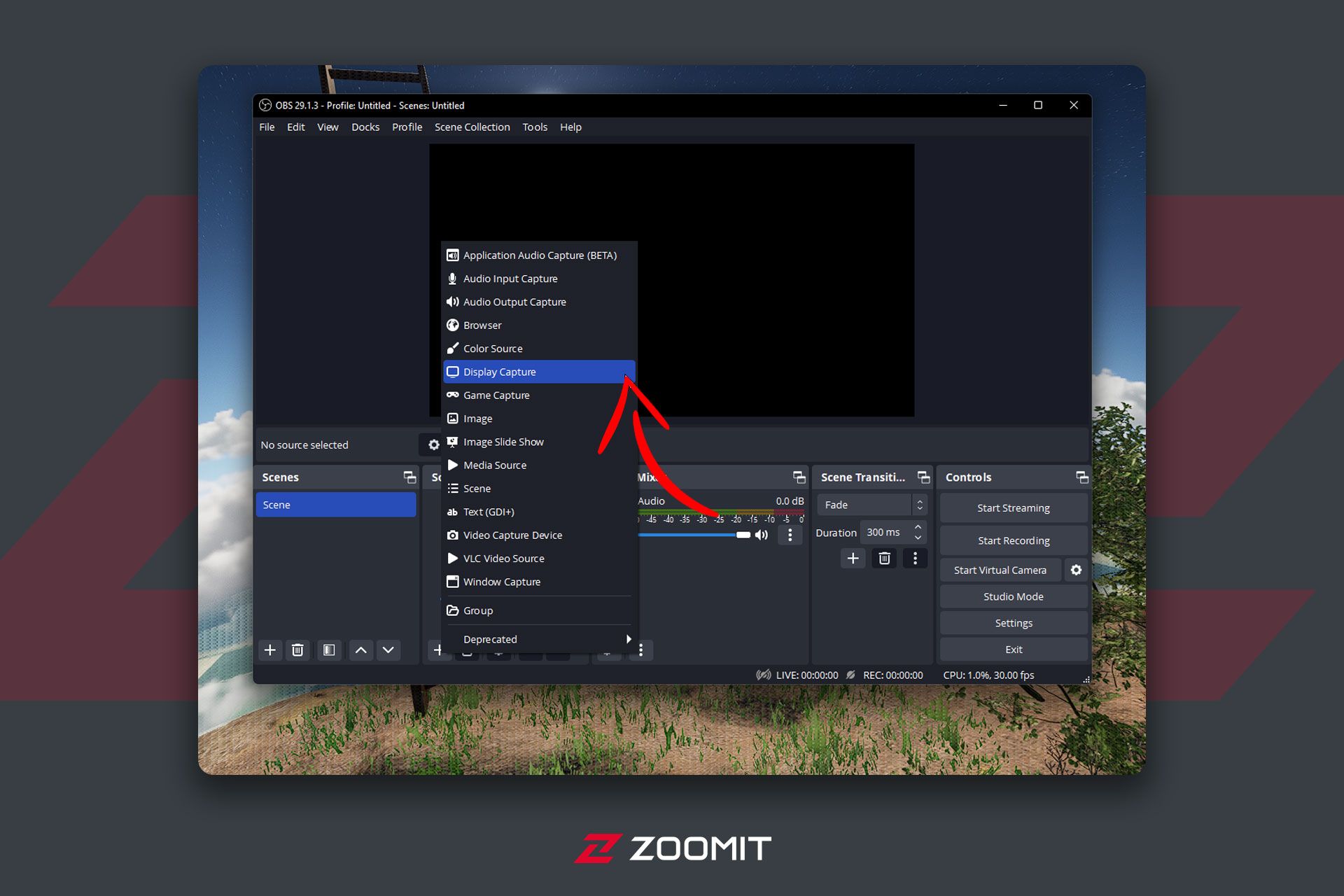This screenshot has width=1344, height=896.
Task: Add a new scene with plus icon
Action: click(x=269, y=650)
